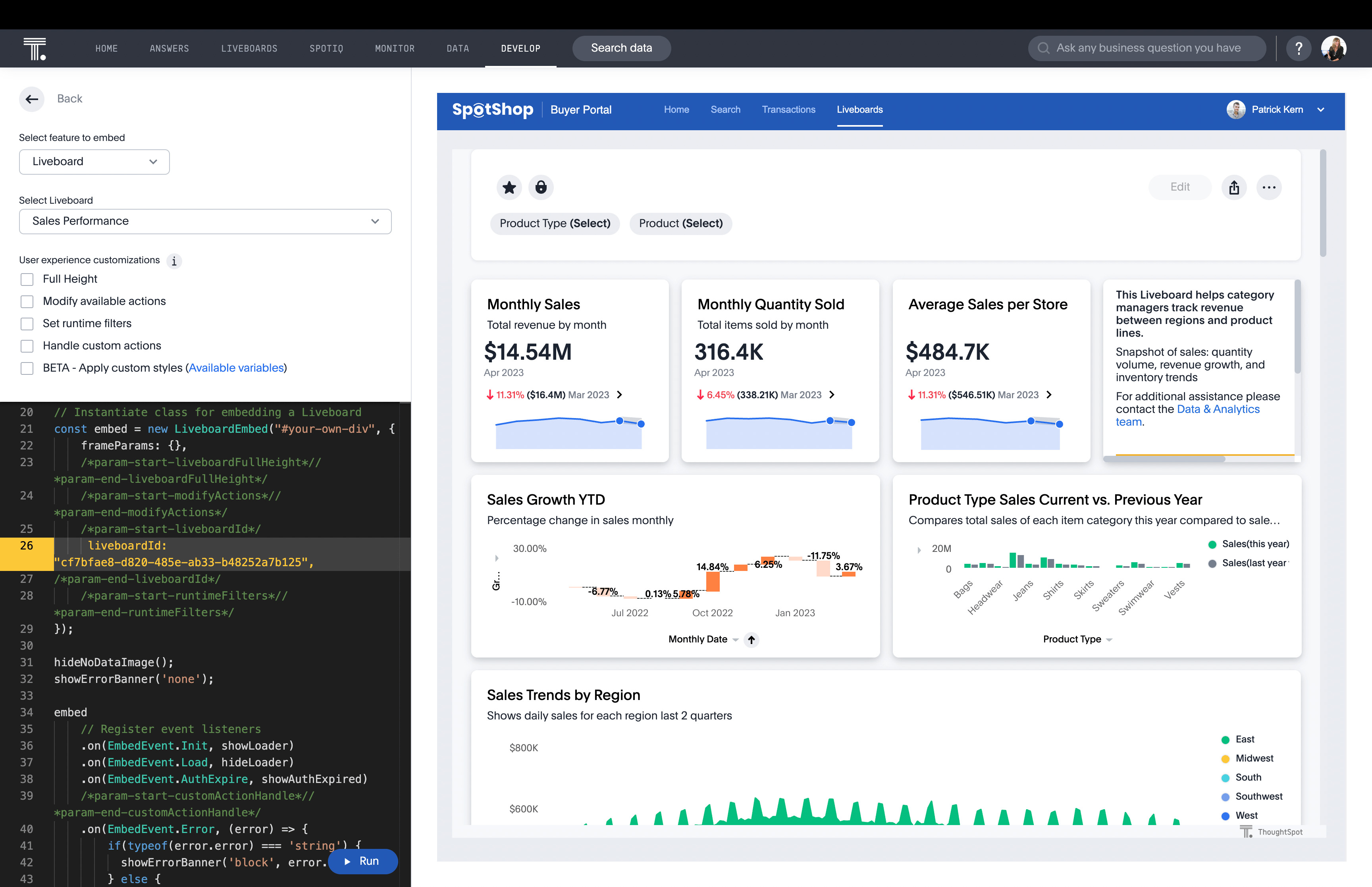Enable BETA - Apply custom styles
Viewport: 1372px width, 887px height.
27,368
